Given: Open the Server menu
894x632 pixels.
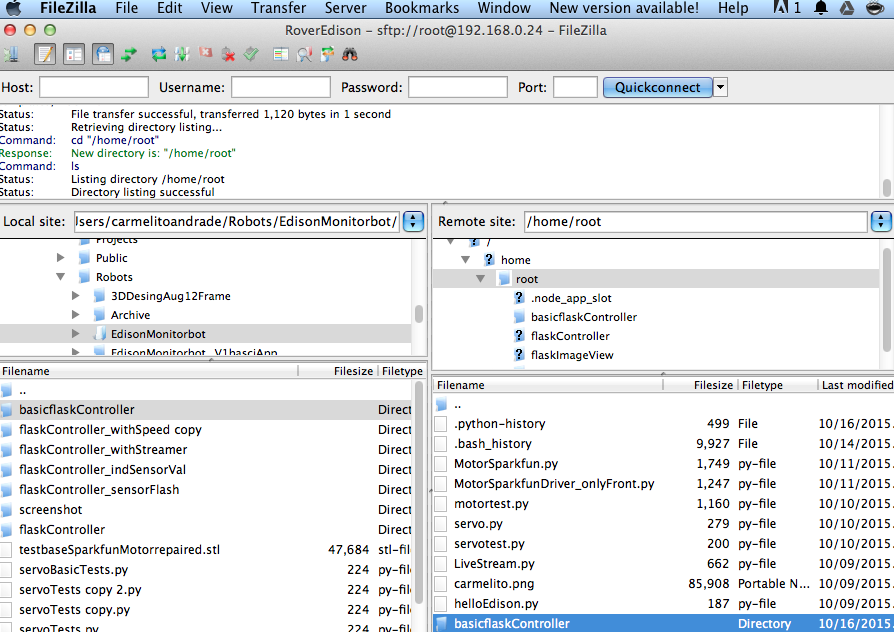Looking at the screenshot, I should pyautogui.click(x=346, y=8).
